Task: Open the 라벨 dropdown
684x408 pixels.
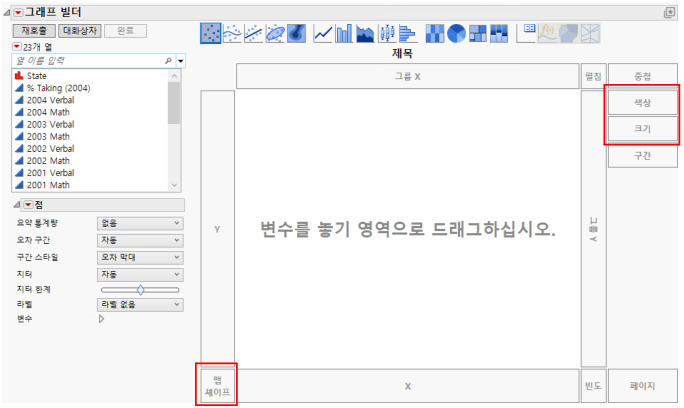Action: (140, 305)
